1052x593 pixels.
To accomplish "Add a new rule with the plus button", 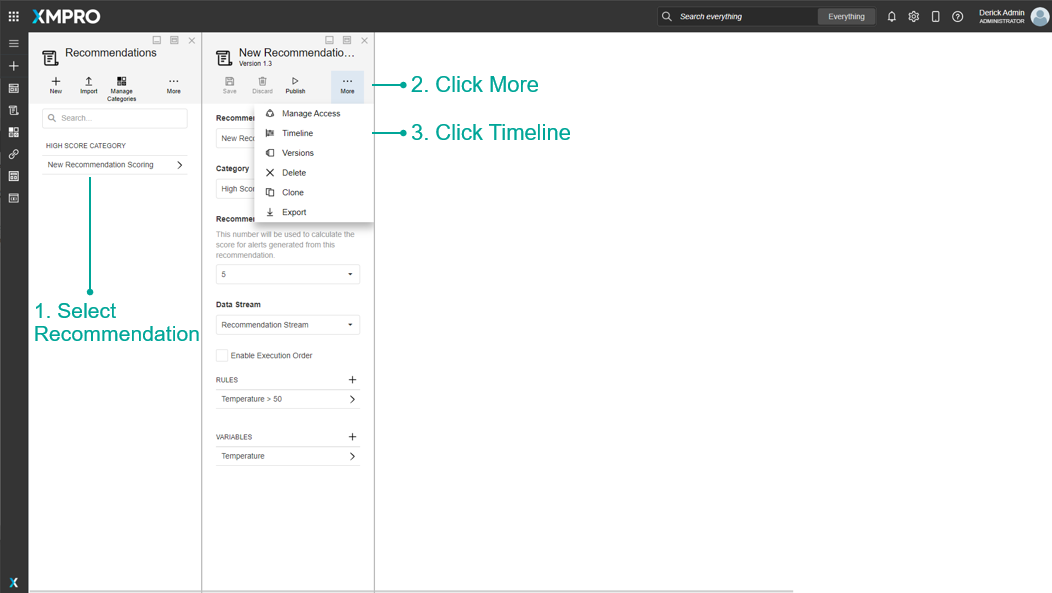I will point(351,379).
